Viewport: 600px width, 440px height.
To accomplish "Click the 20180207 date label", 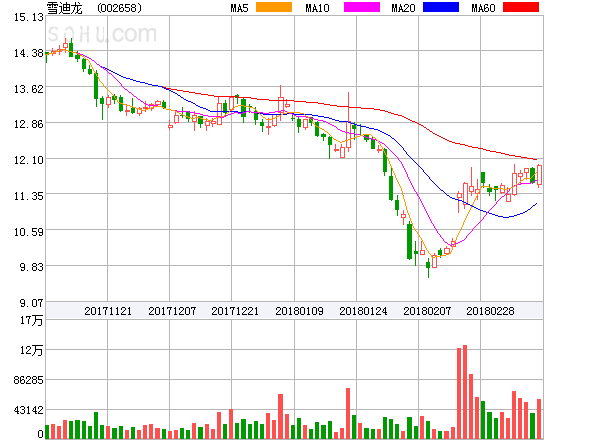I will 427,311.
